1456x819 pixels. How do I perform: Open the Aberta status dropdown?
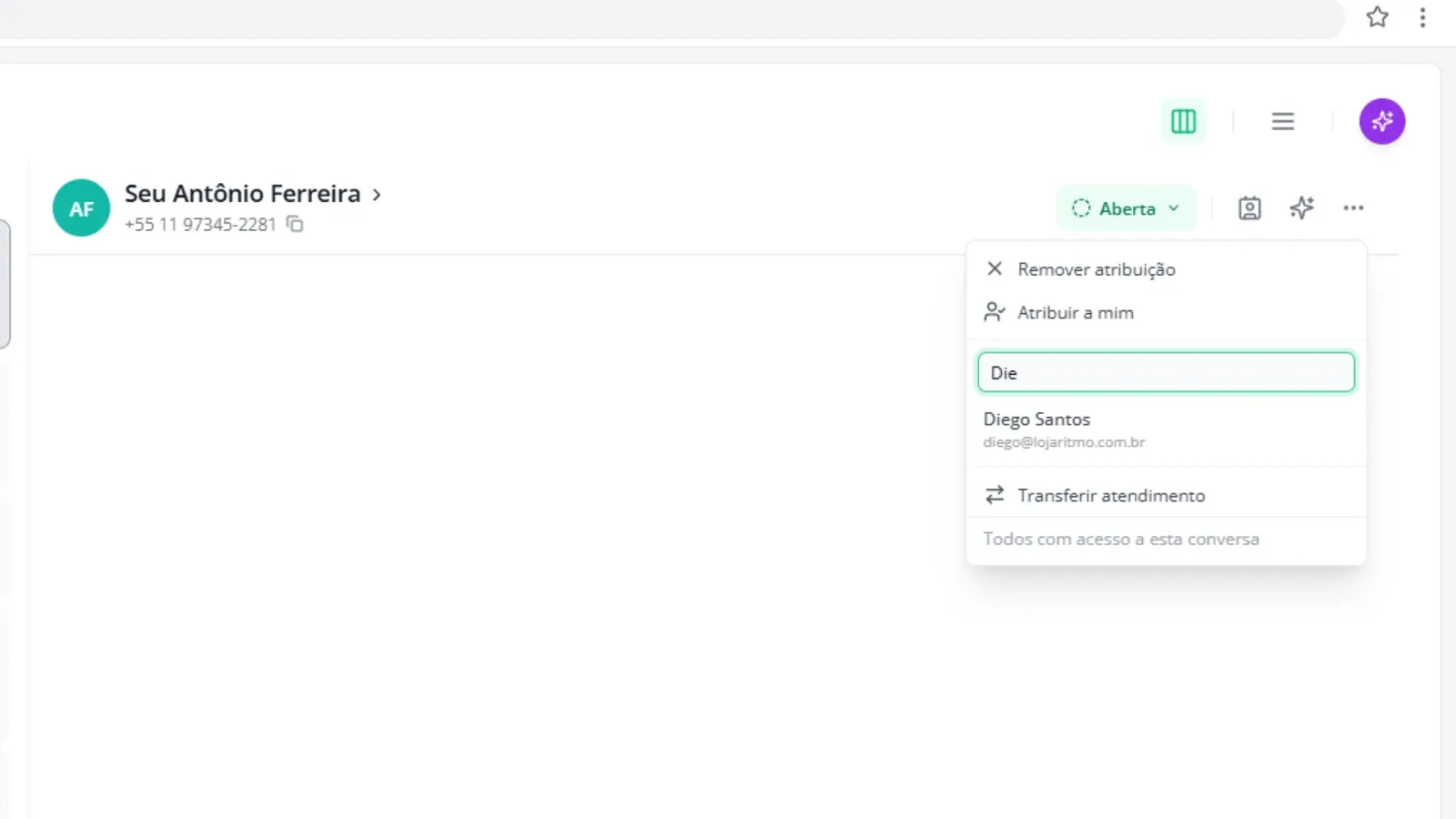1126,208
